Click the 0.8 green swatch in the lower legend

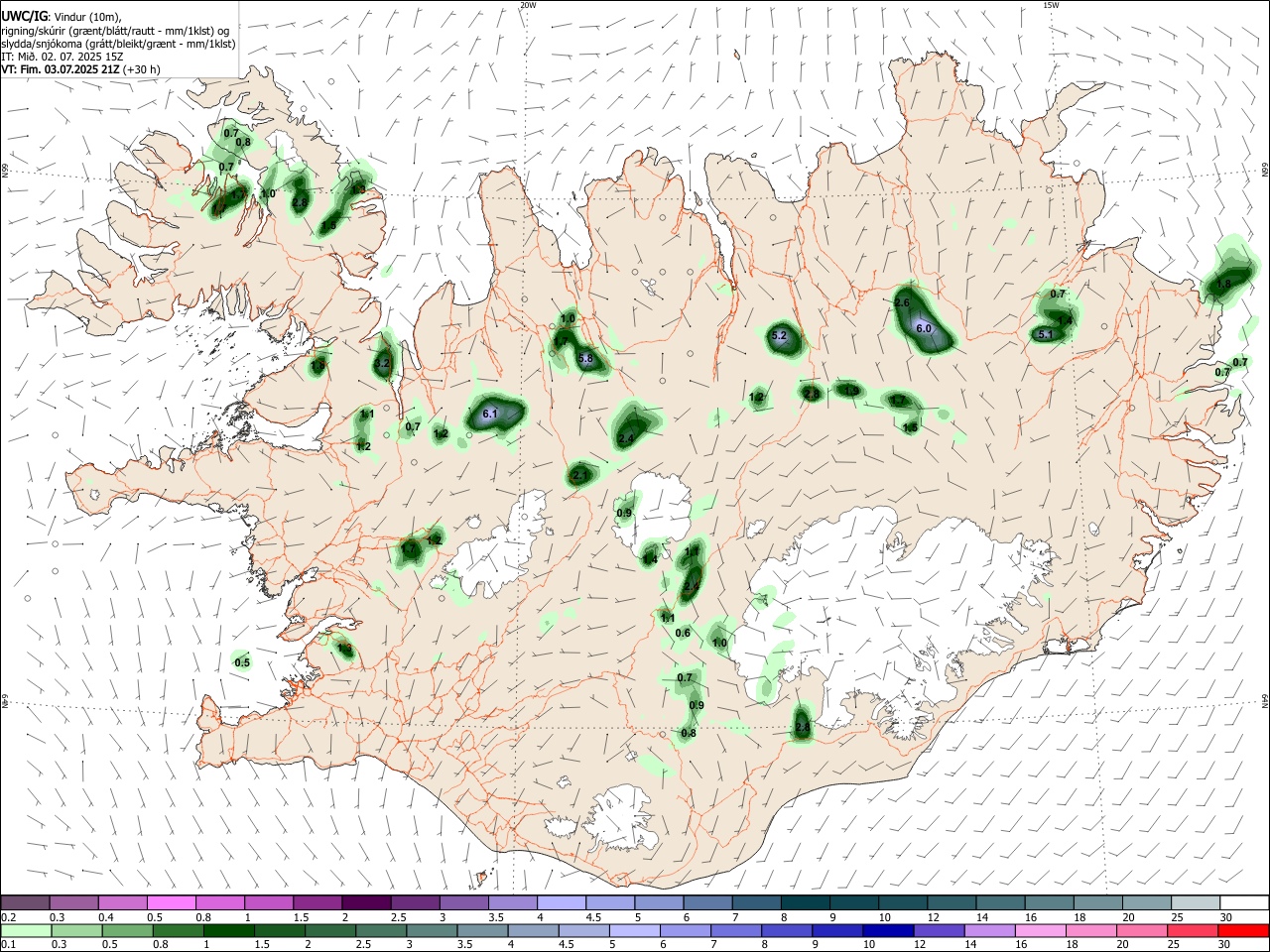click(x=179, y=930)
